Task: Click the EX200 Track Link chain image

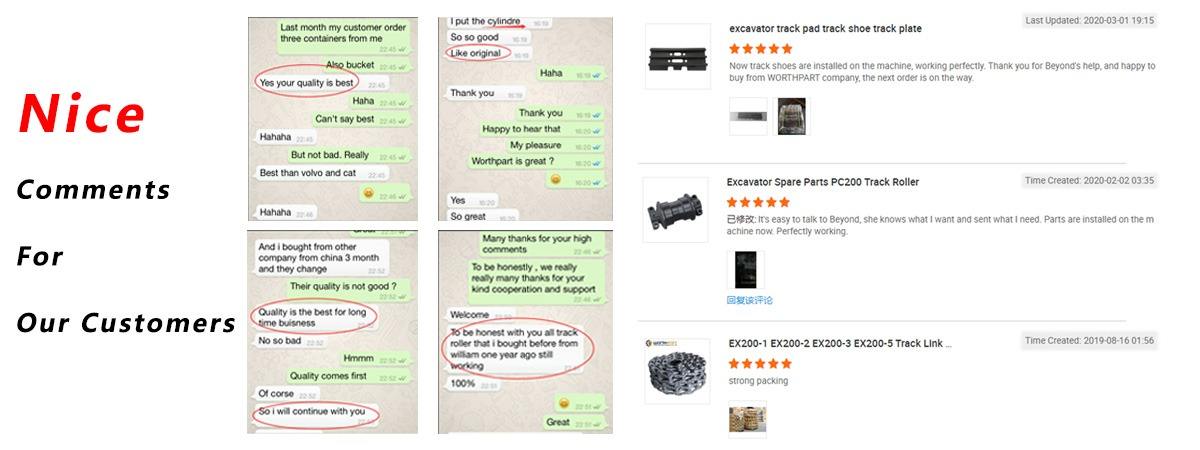Action: [x=677, y=371]
